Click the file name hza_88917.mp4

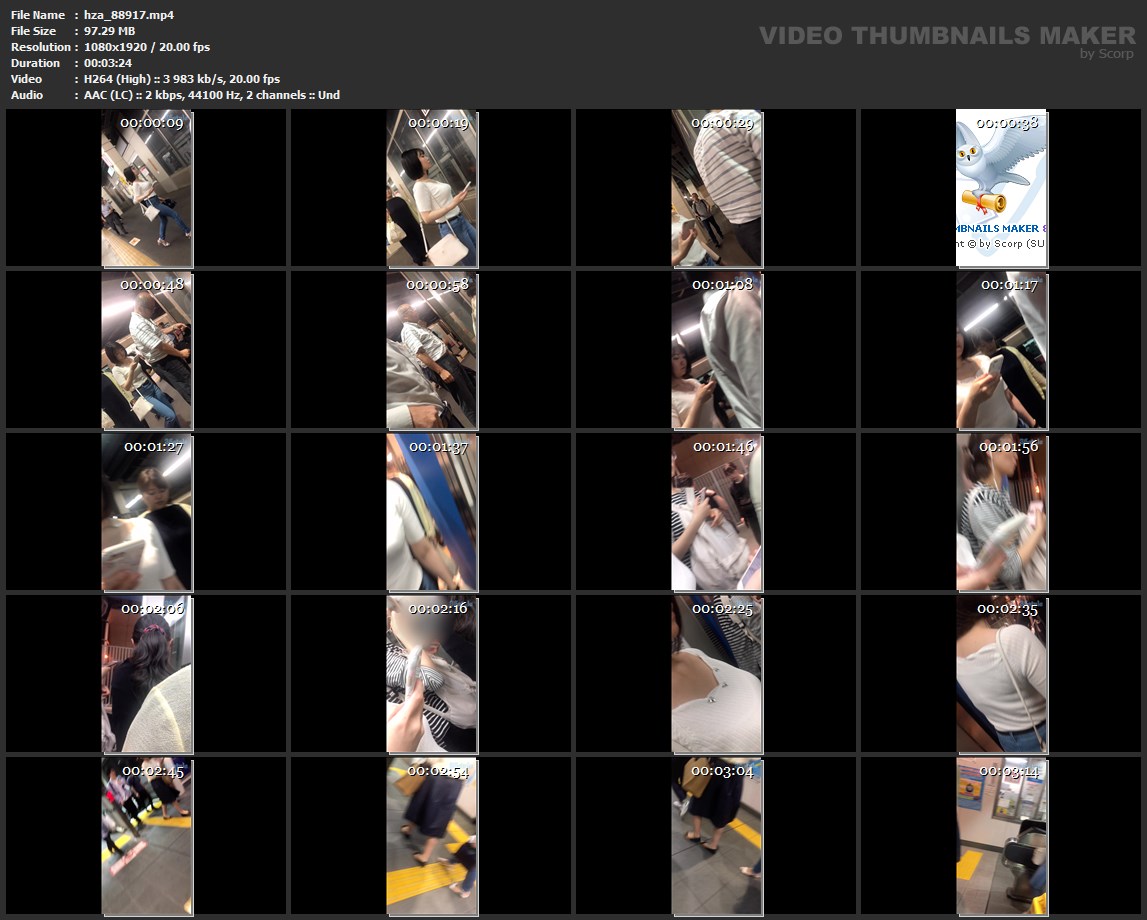point(129,15)
